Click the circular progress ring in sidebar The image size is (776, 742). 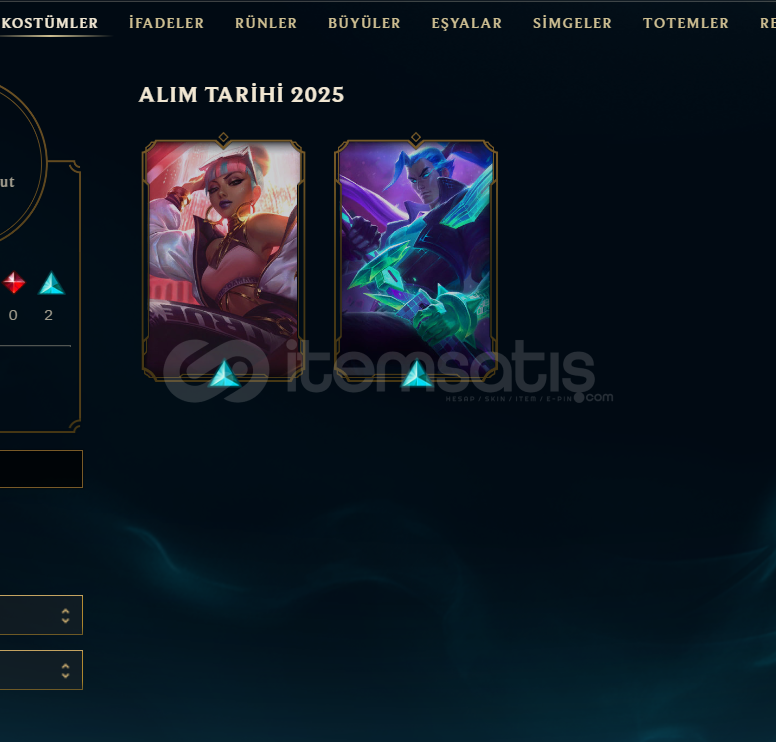pyautogui.click(x=20, y=163)
